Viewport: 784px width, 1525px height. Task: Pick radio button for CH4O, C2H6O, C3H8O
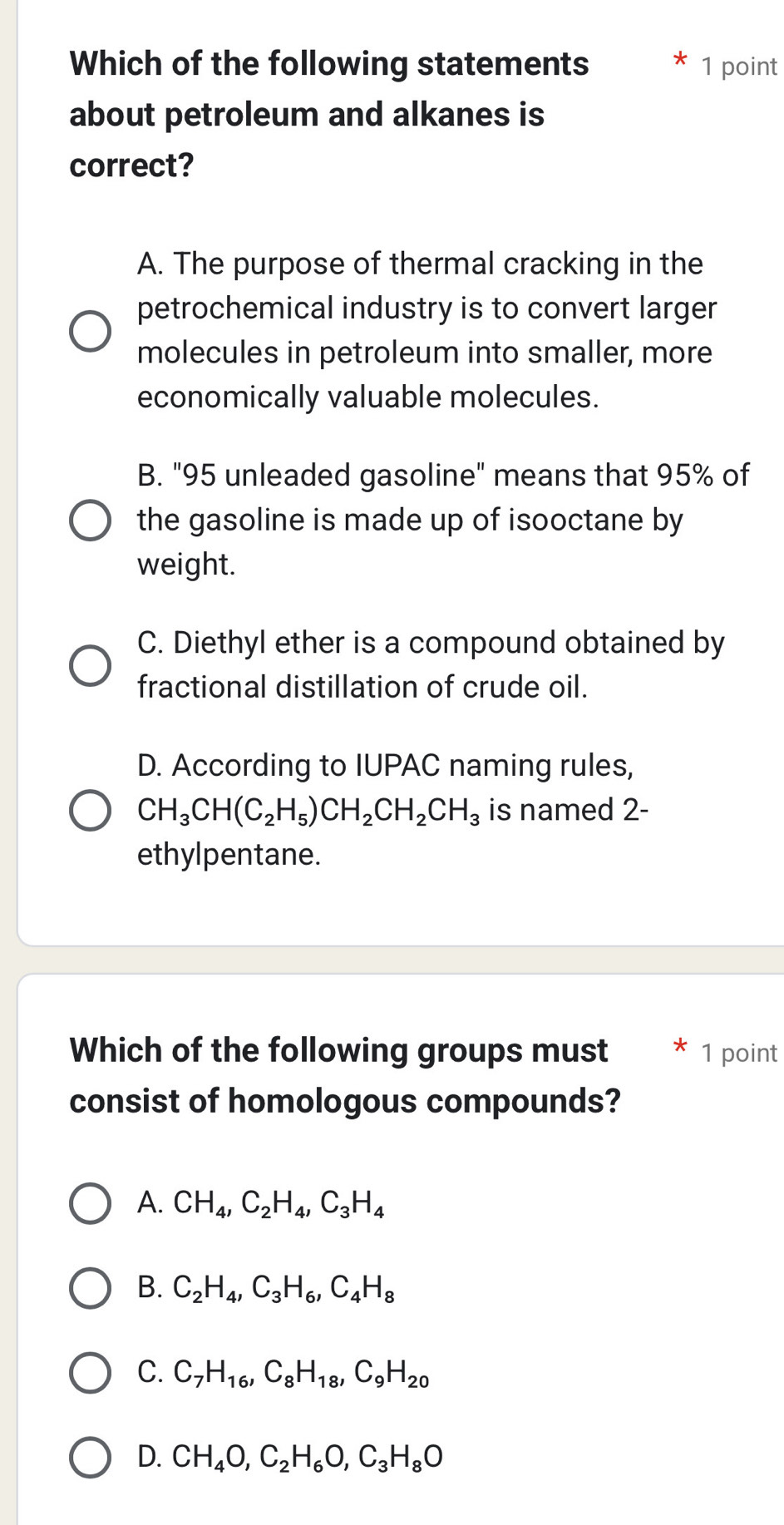(x=90, y=1457)
